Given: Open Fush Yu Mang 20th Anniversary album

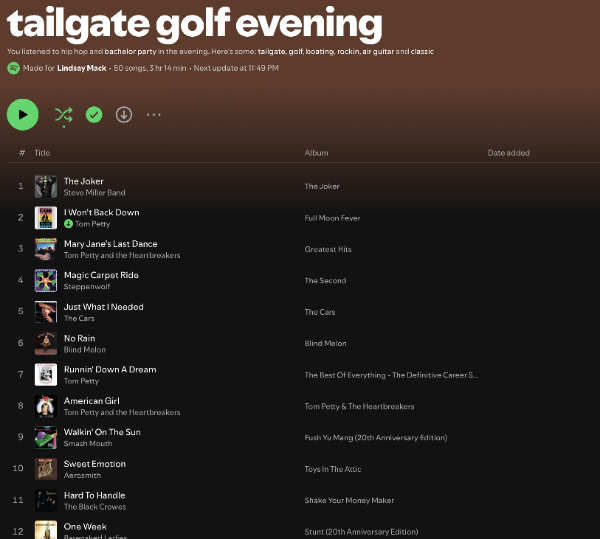Looking at the screenshot, I should point(376,438).
